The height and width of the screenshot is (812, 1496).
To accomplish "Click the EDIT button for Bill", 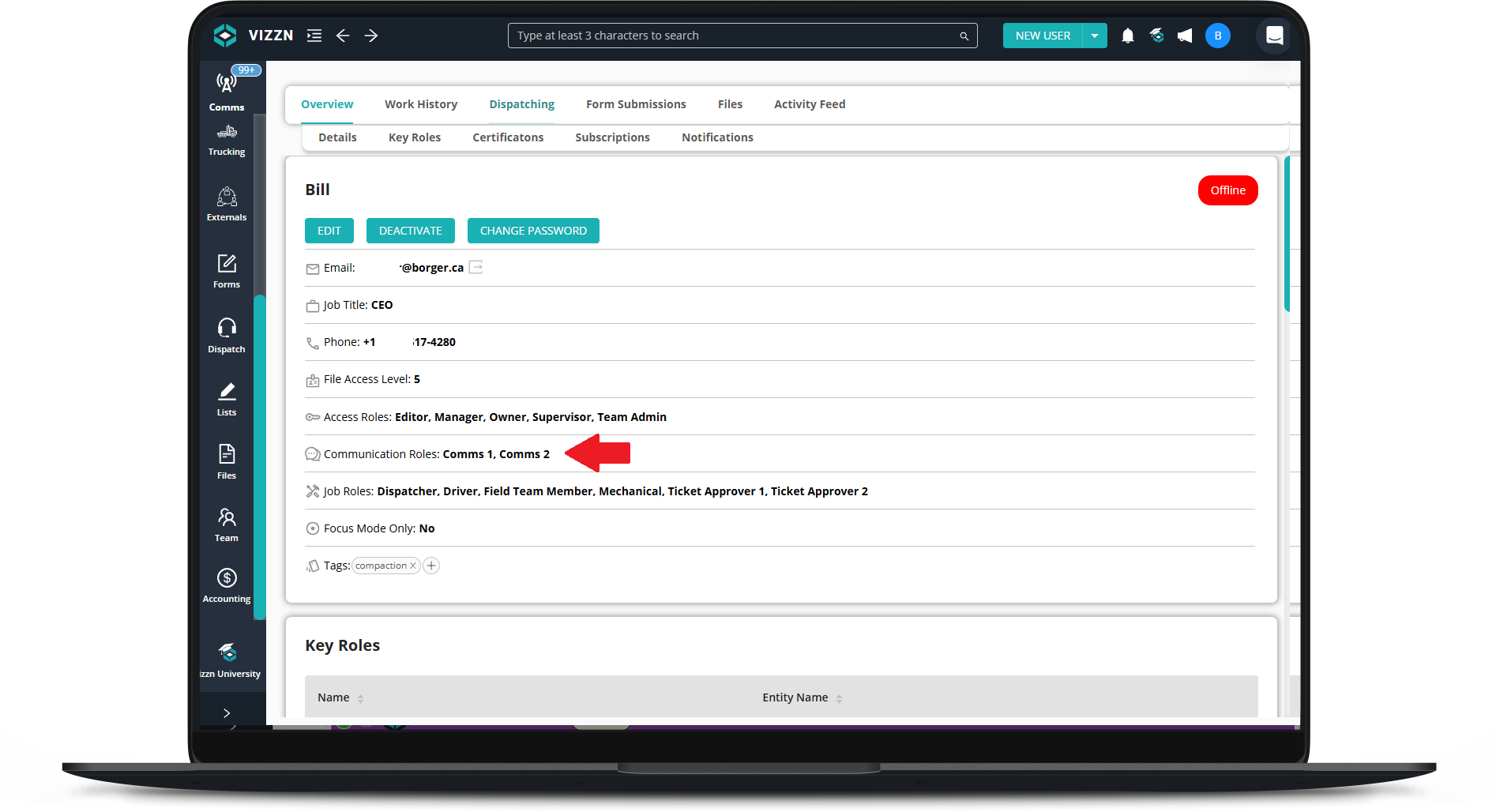I will tap(329, 230).
